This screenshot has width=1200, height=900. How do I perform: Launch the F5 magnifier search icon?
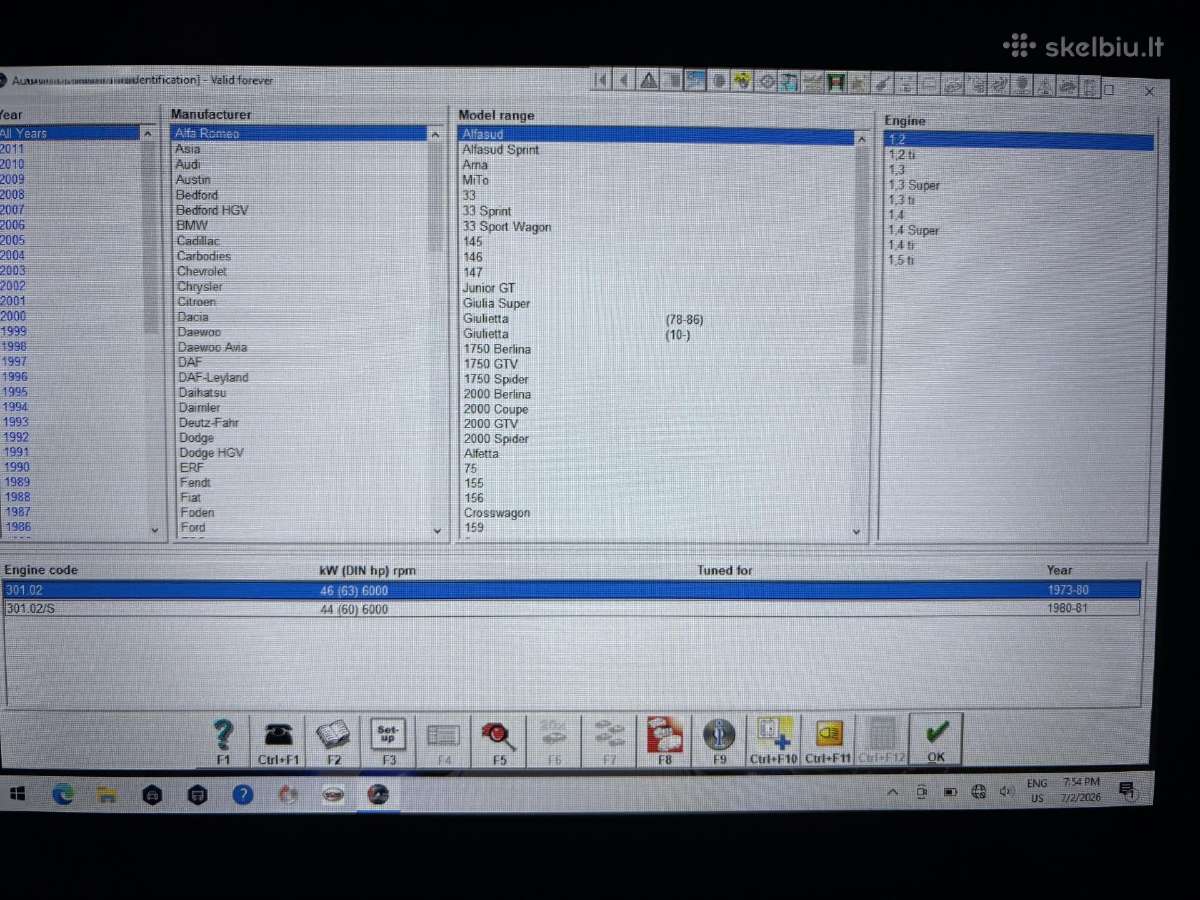click(498, 740)
